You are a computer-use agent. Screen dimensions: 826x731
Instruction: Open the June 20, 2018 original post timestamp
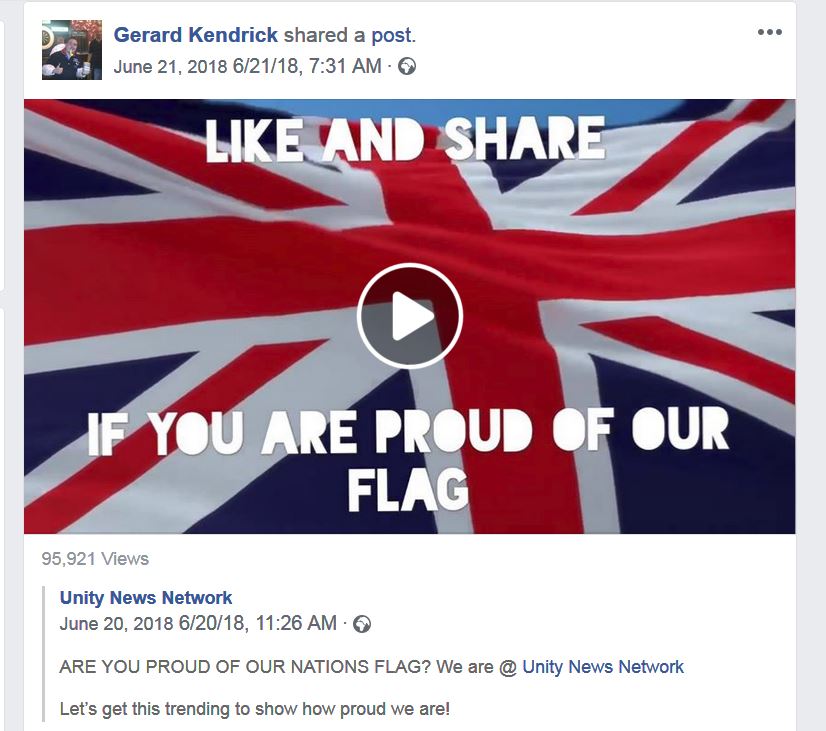[116, 624]
